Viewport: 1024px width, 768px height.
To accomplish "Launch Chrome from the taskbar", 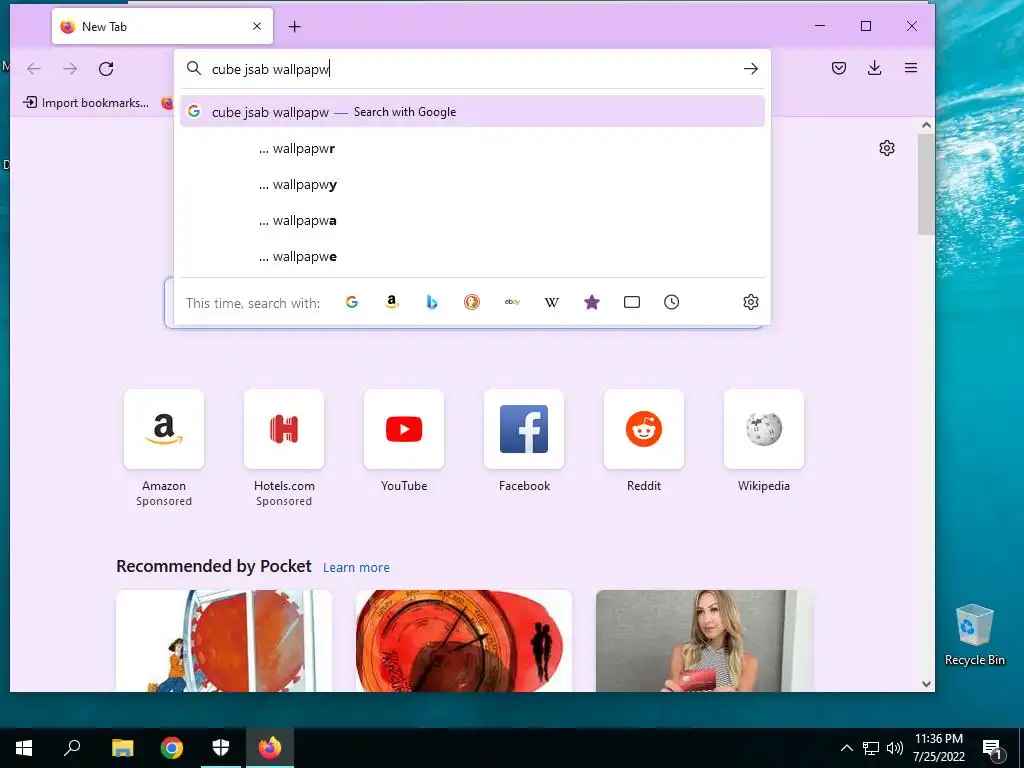I will coord(172,748).
